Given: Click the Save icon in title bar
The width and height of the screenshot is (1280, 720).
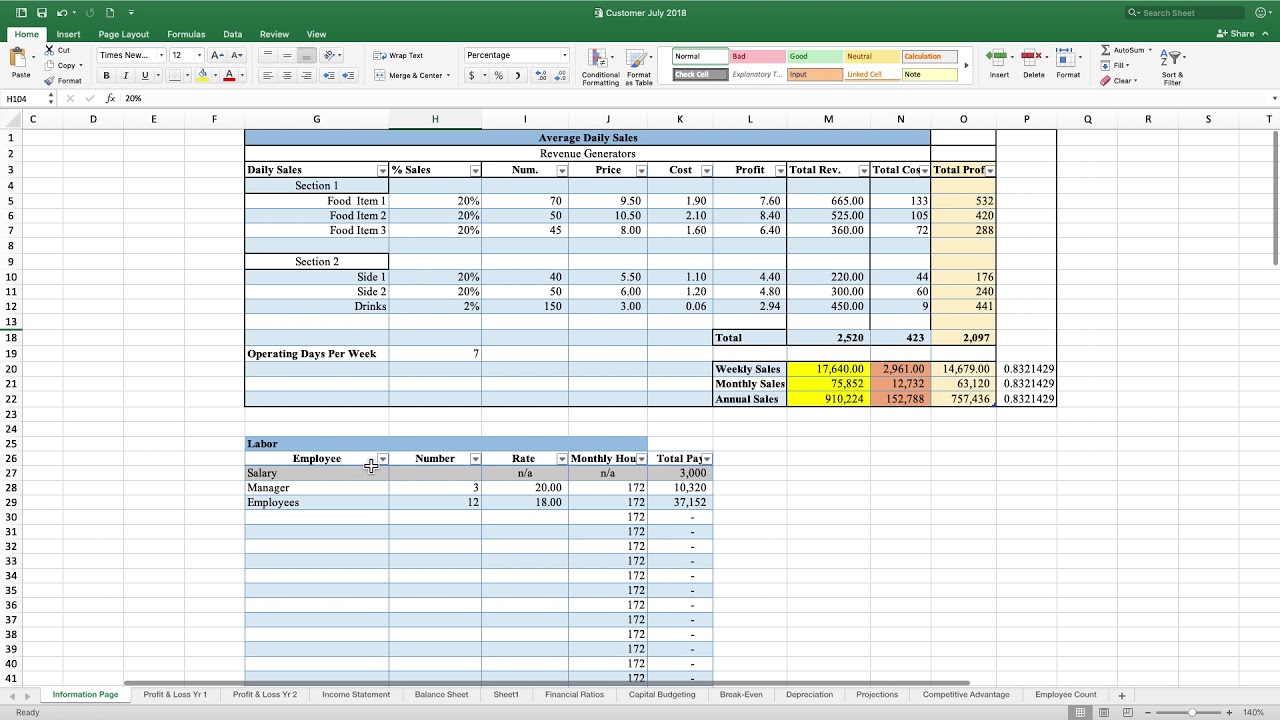Looking at the screenshot, I should tap(41, 13).
